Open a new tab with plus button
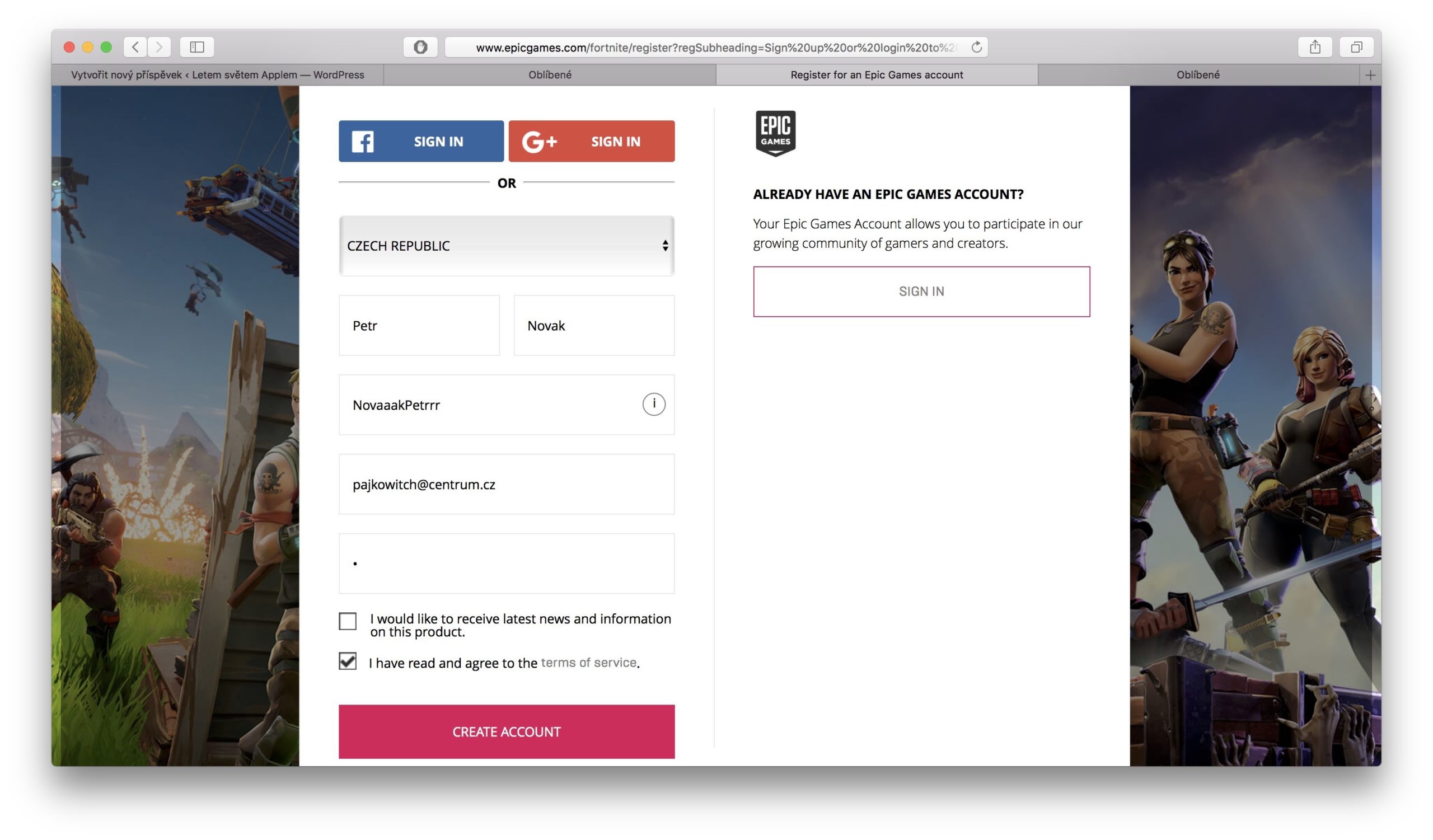1433x840 pixels. pos(1370,75)
